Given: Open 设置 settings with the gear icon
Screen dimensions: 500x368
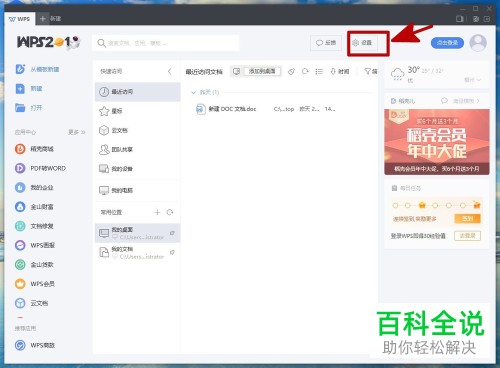Looking at the screenshot, I should click(362, 43).
